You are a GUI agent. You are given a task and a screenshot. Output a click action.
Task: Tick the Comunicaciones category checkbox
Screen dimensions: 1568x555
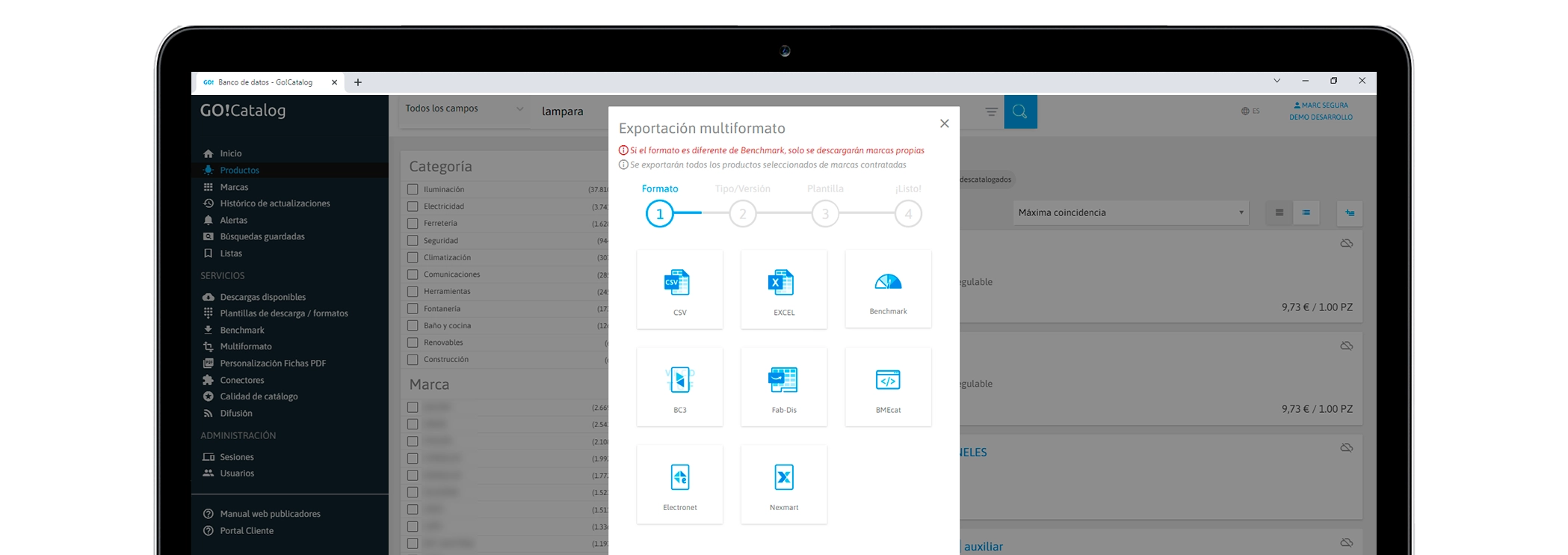click(x=413, y=275)
